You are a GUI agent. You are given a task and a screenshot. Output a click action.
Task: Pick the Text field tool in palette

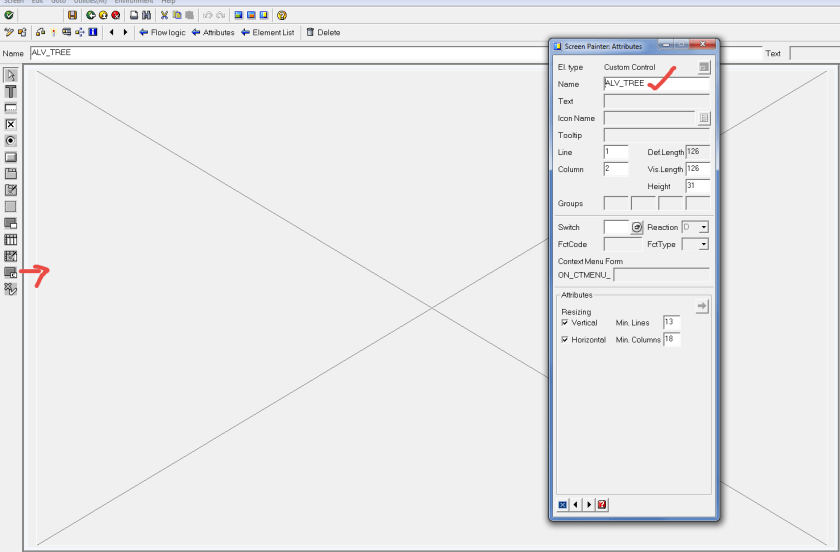pyautogui.click(x=11, y=91)
